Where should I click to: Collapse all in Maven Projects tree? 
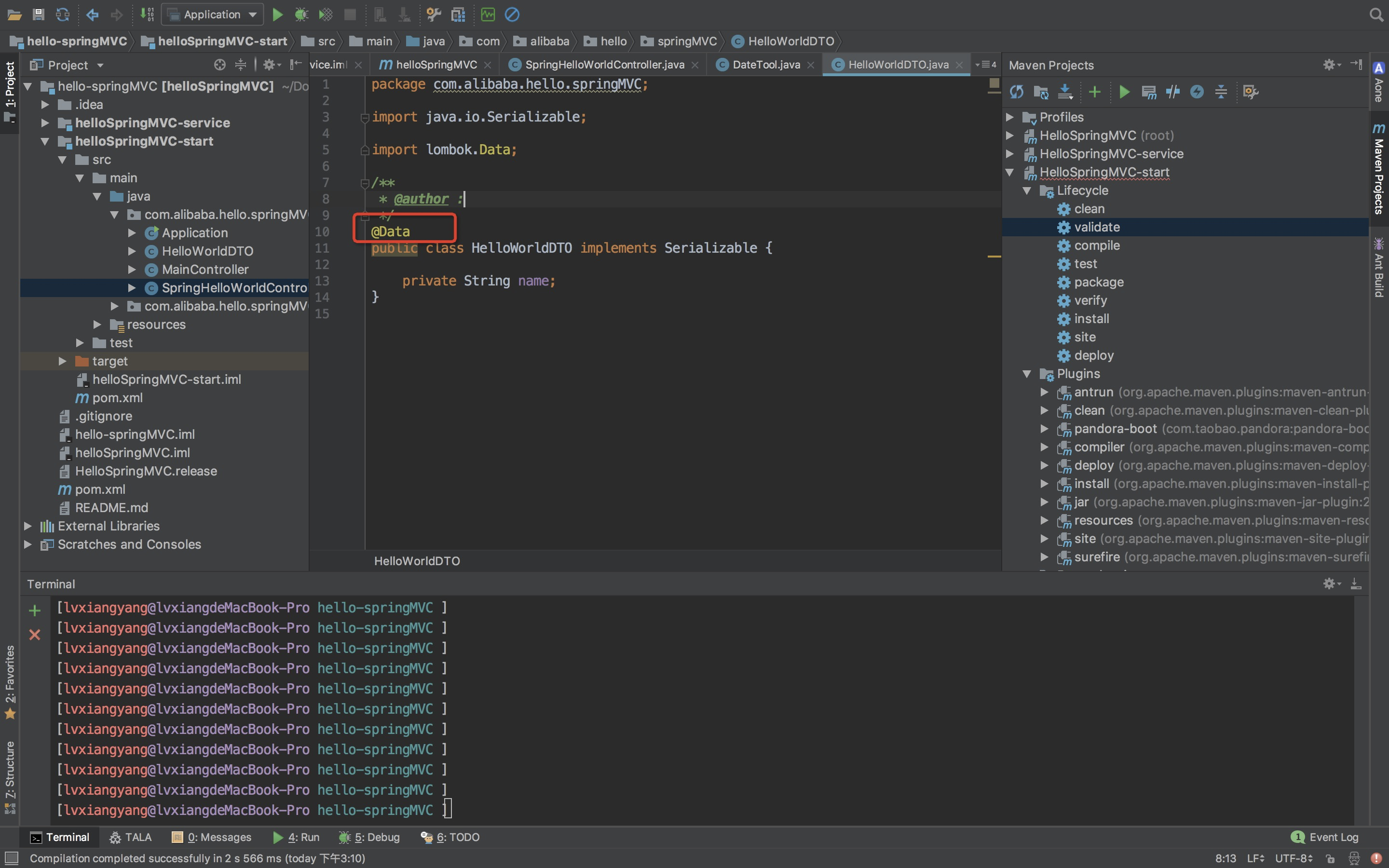click(x=1221, y=92)
